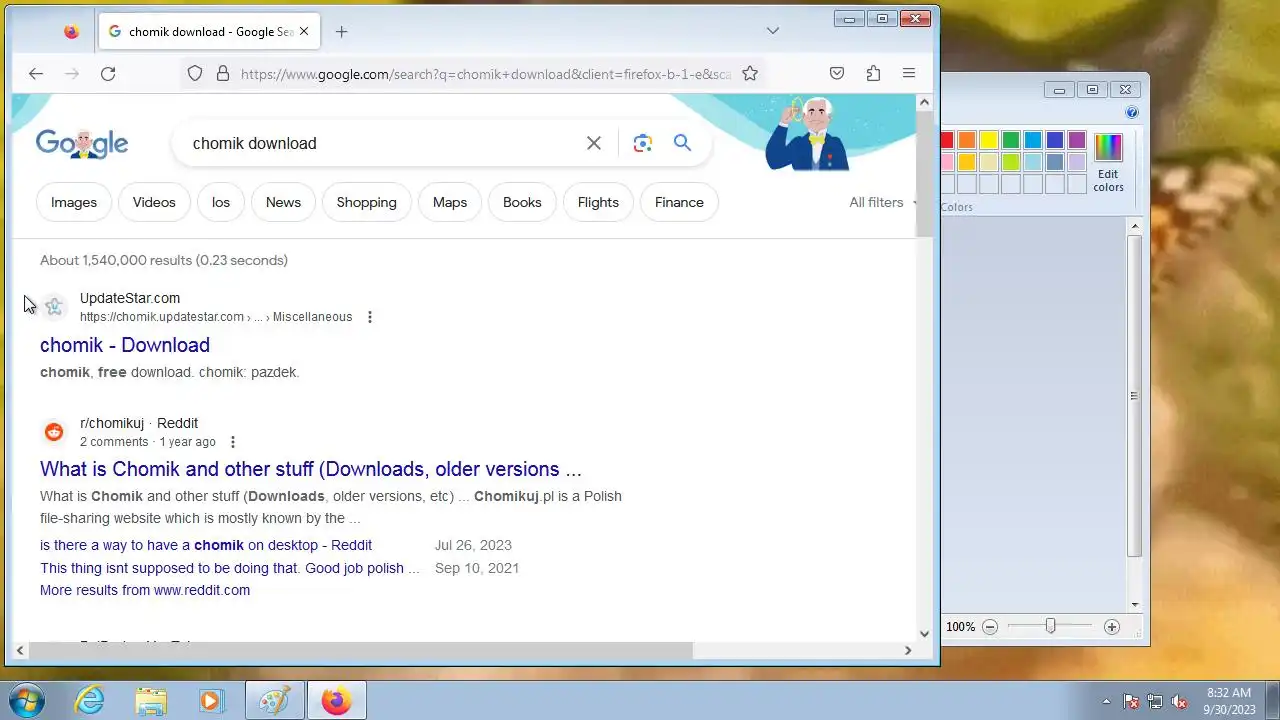Viewport: 1280px width, 720px height.
Task: Open 'What is Chomik and other stuff' link
Action: tap(311, 469)
